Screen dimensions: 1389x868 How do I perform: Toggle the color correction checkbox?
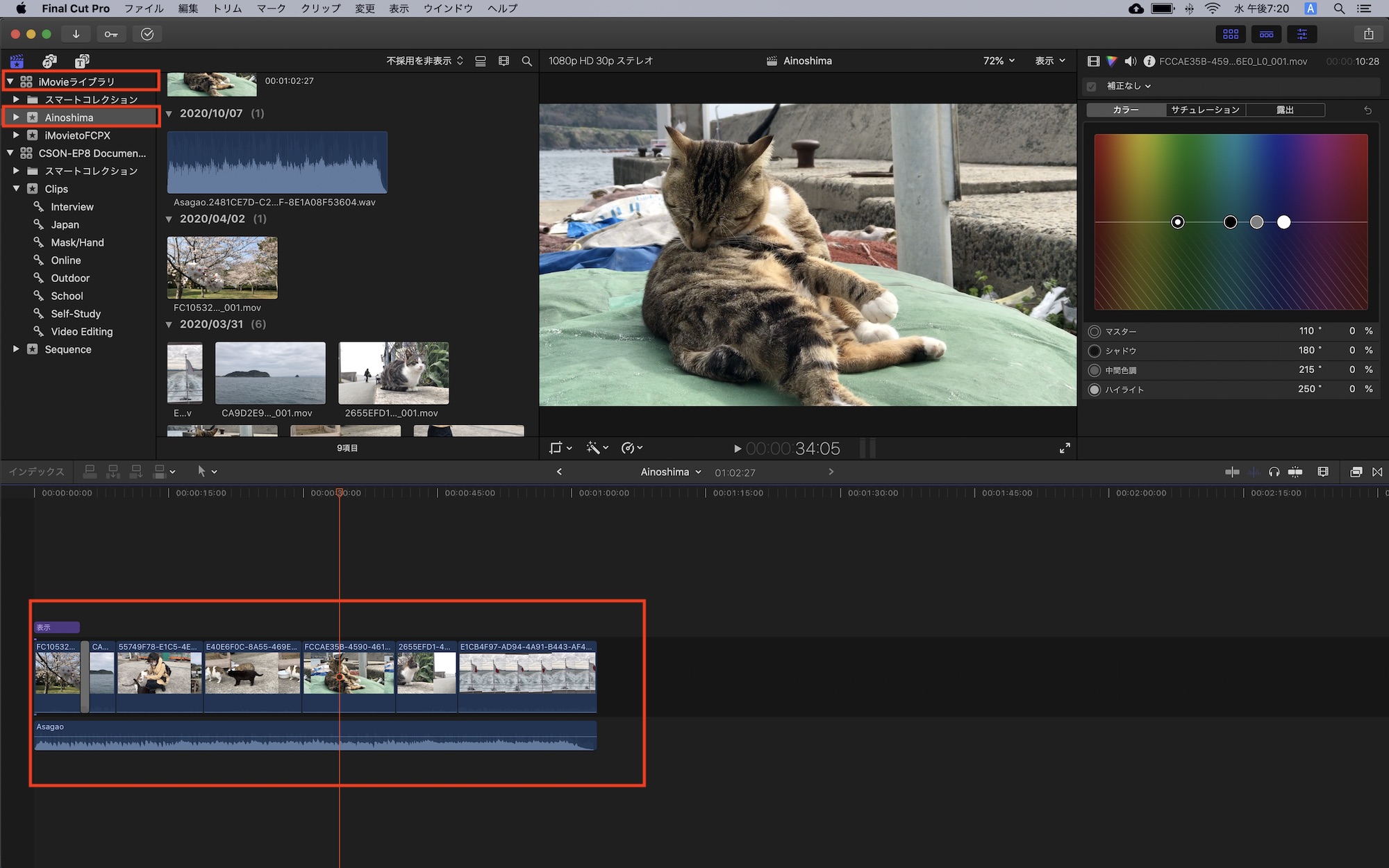[x=1092, y=86]
